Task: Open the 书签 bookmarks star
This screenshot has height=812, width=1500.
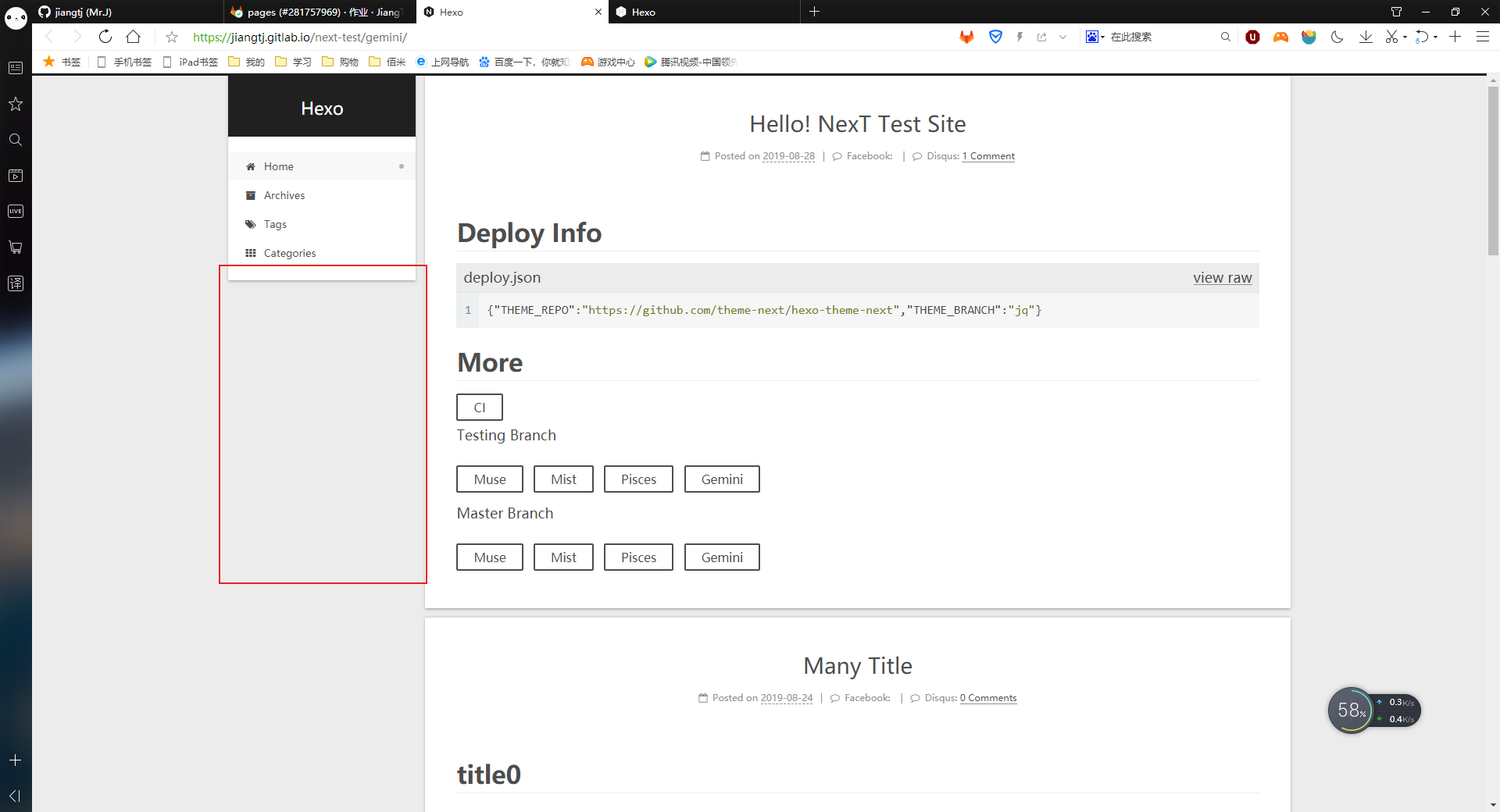Action: (x=61, y=62)
